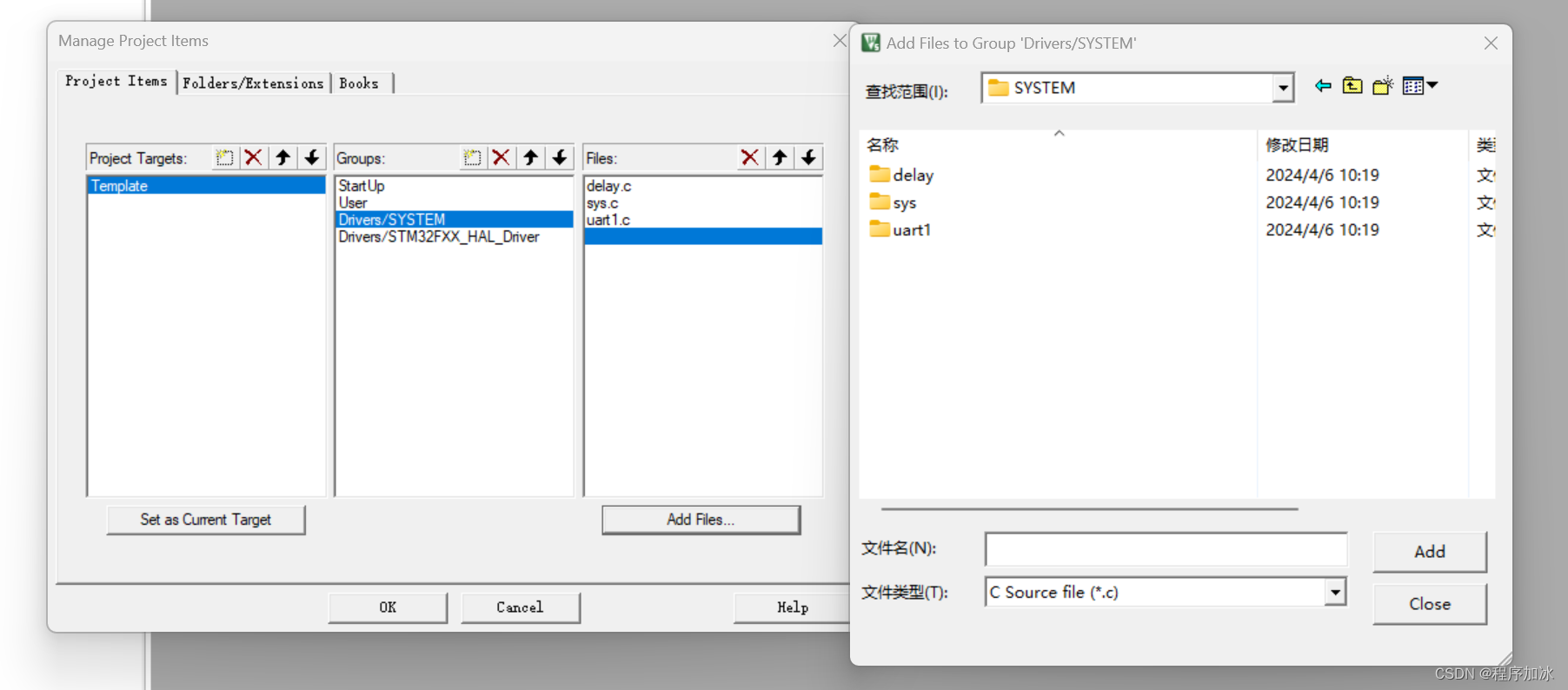Switch to the Project Items tab
Screen dimensions: 1568x690
116,81
